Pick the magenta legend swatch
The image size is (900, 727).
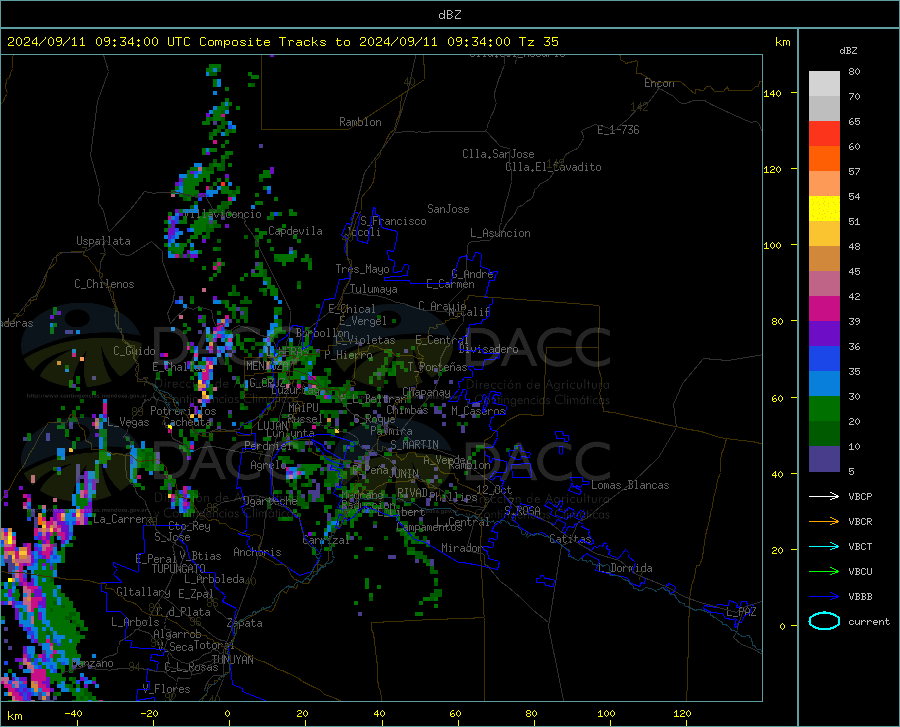[x=824, y=309]
